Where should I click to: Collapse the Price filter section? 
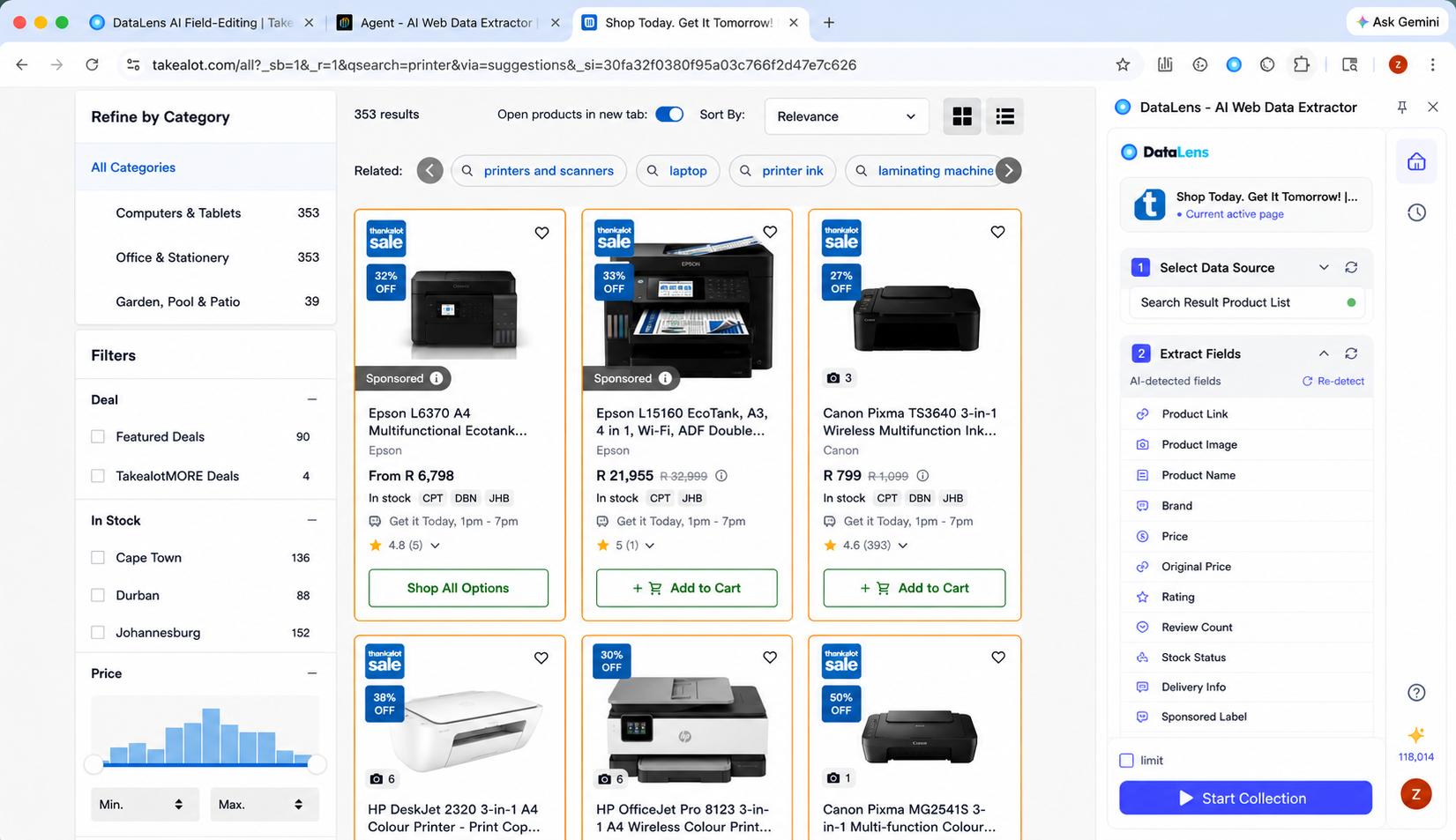(312, 673)
